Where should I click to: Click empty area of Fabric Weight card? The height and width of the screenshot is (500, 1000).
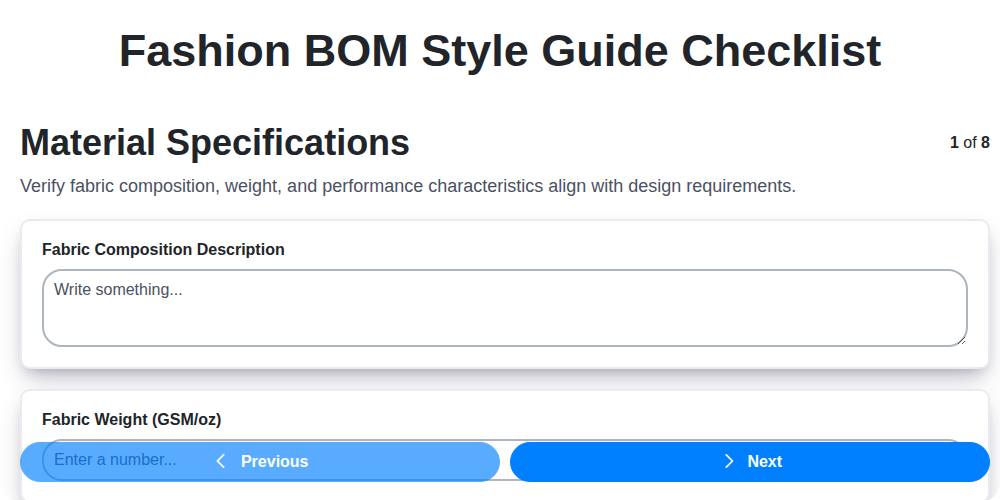600,418
